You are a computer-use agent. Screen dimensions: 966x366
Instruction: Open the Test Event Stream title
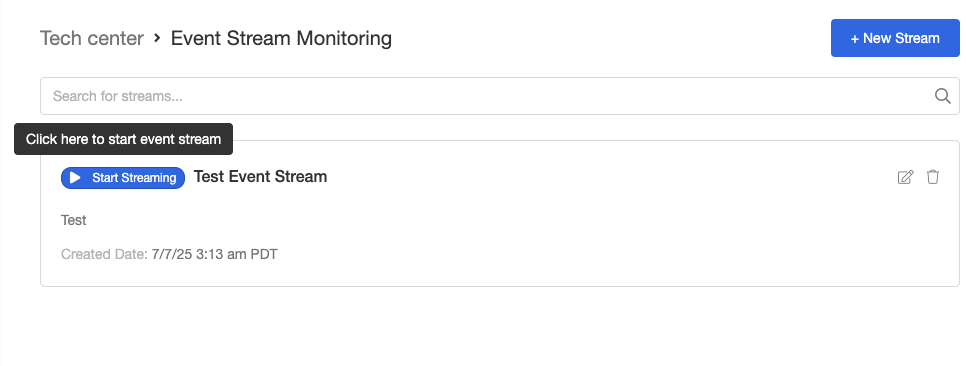point(261,177)
